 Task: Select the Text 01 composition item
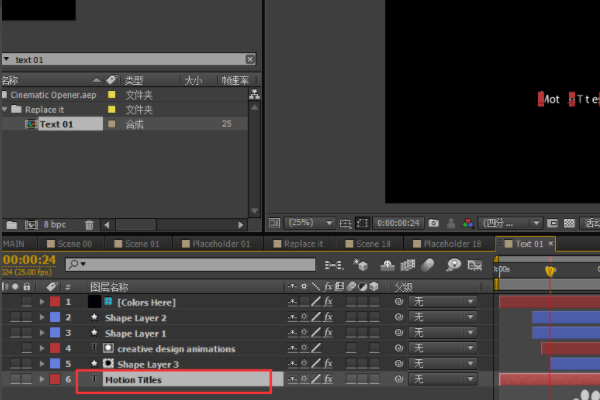[x=56, y=124]
